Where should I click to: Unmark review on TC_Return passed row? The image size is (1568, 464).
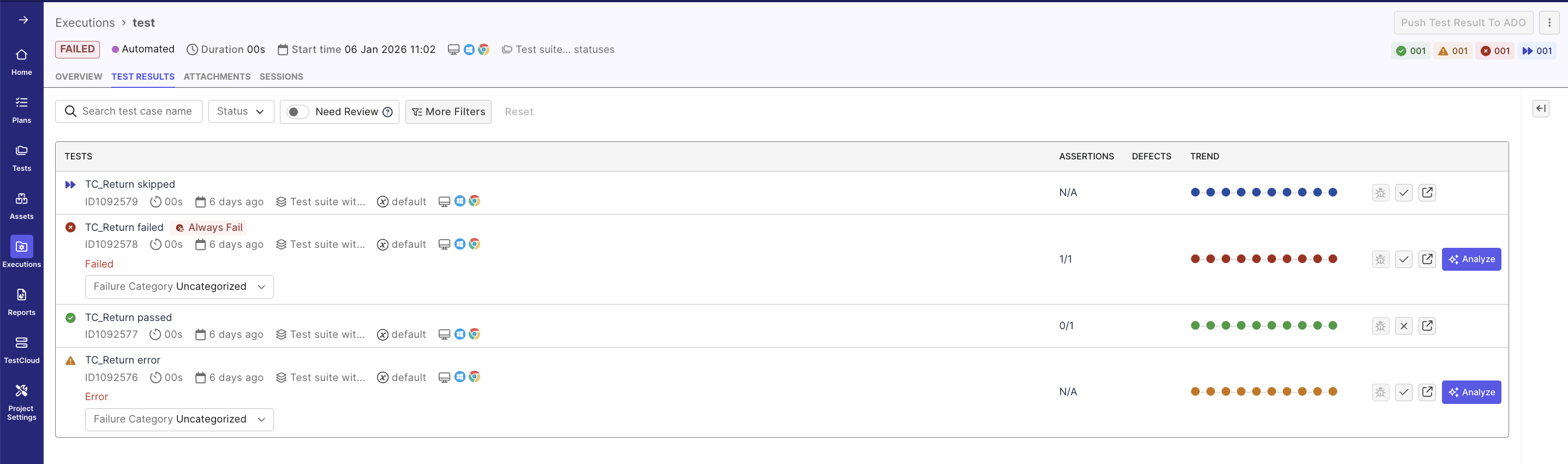[1404, 326]
